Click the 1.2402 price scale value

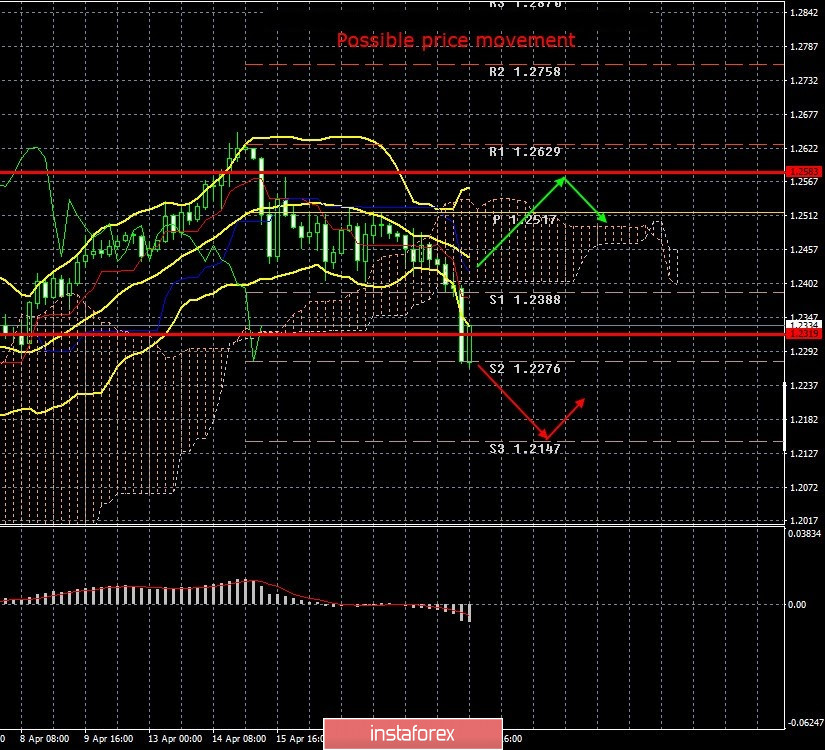click(804, 284)
